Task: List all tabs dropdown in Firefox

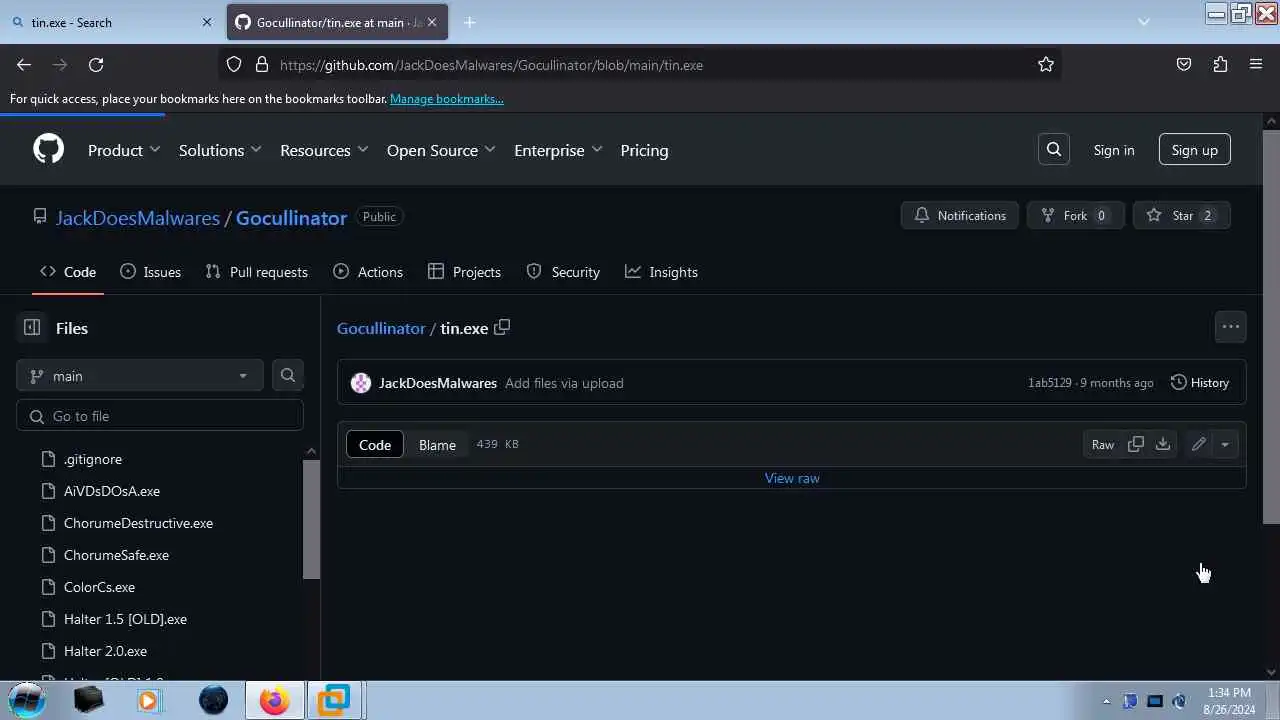Action: click(1144, 22)
